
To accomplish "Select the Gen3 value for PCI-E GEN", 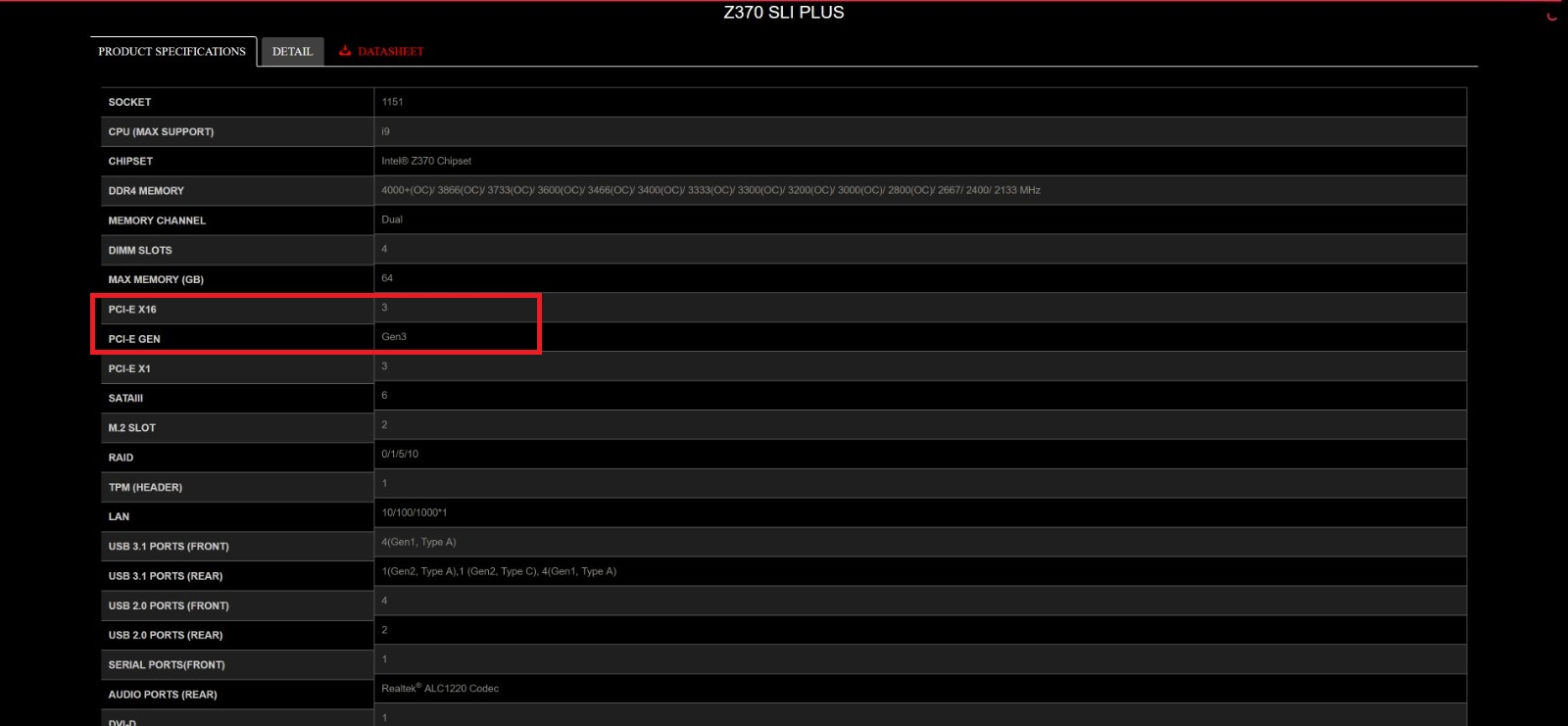I will point(394,337).
